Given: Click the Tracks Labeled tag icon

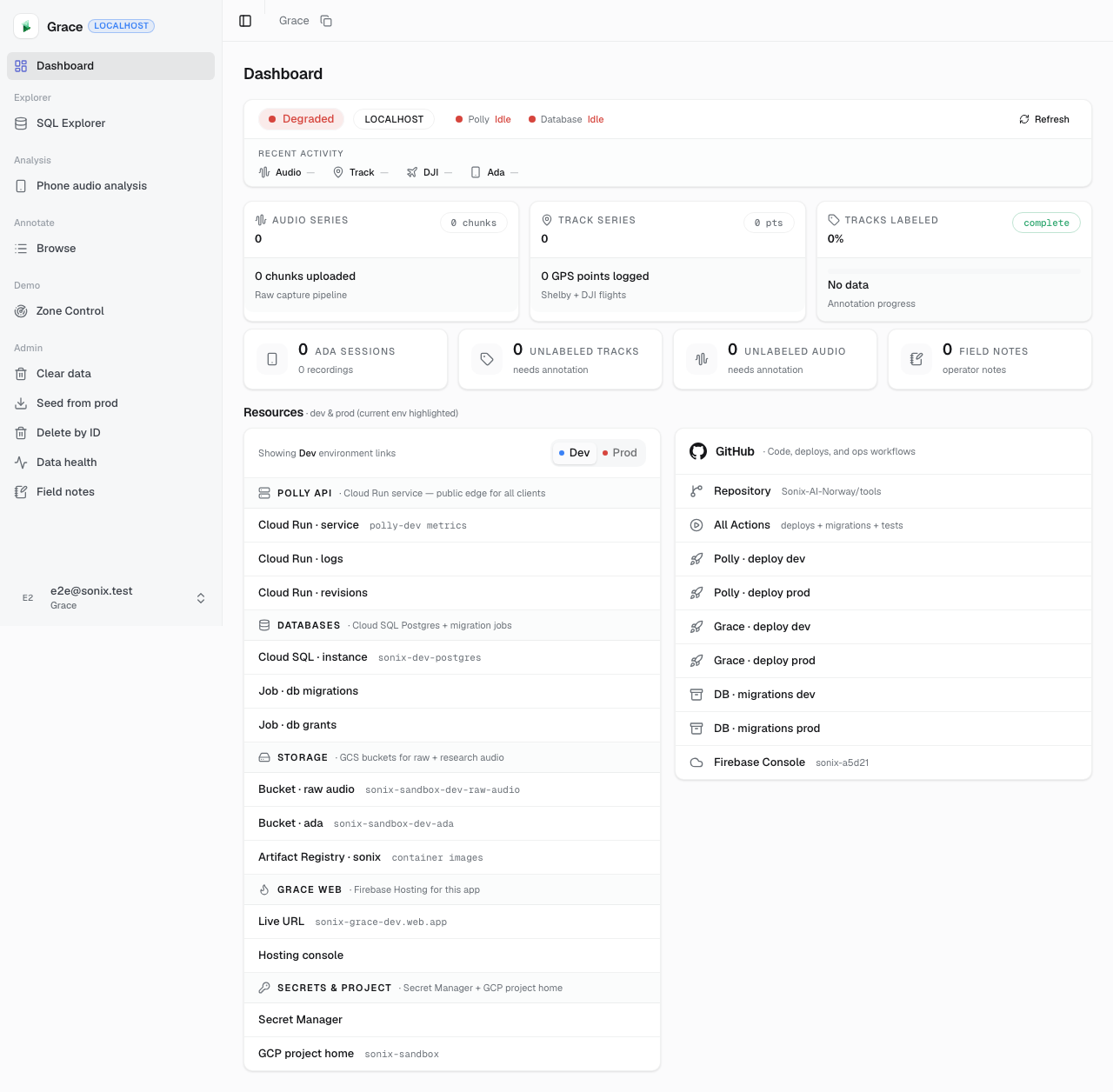Looking at the screenshot, I should tap(834, 220).
